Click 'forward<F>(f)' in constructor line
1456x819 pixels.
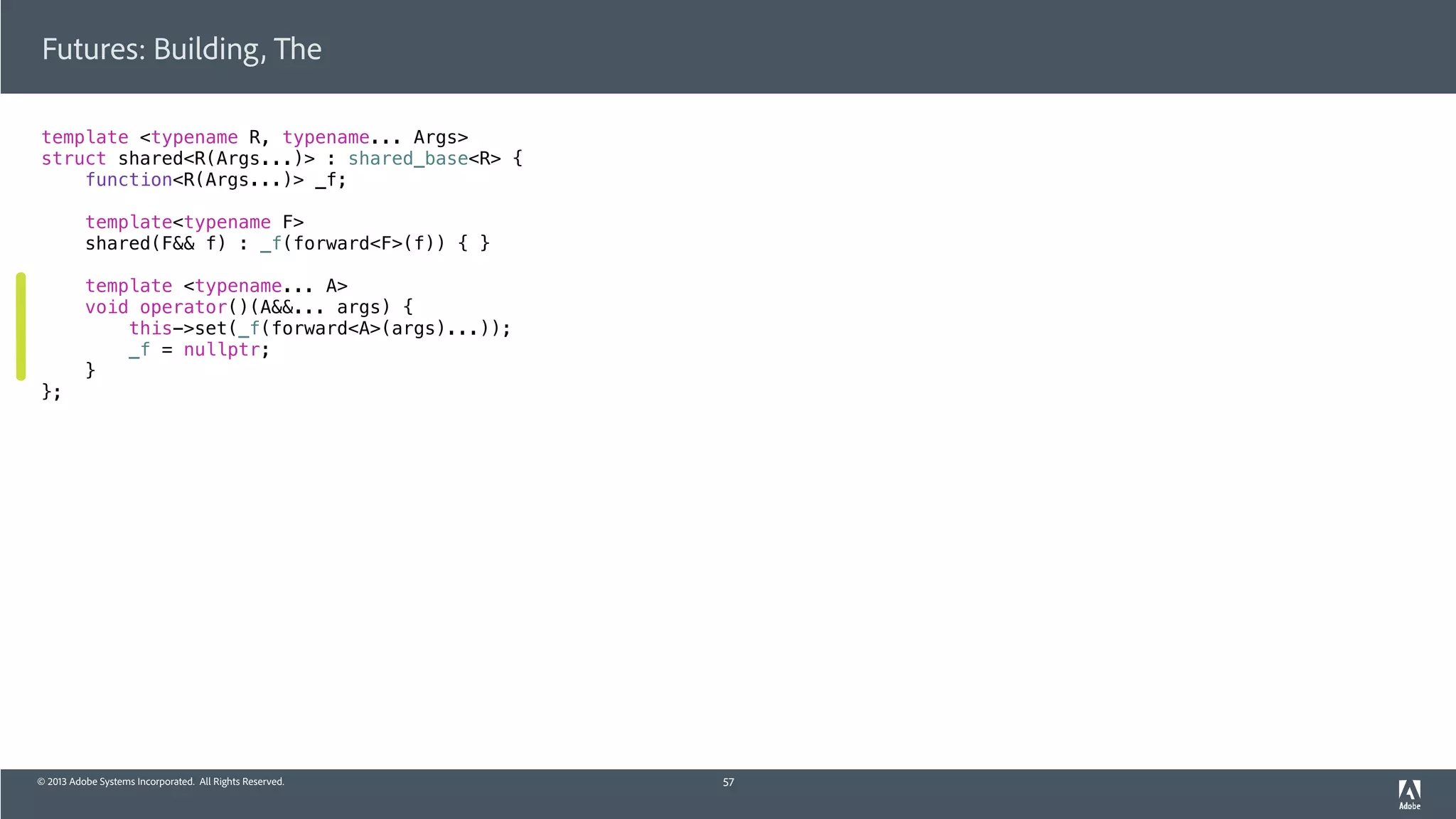pos(363,244)
